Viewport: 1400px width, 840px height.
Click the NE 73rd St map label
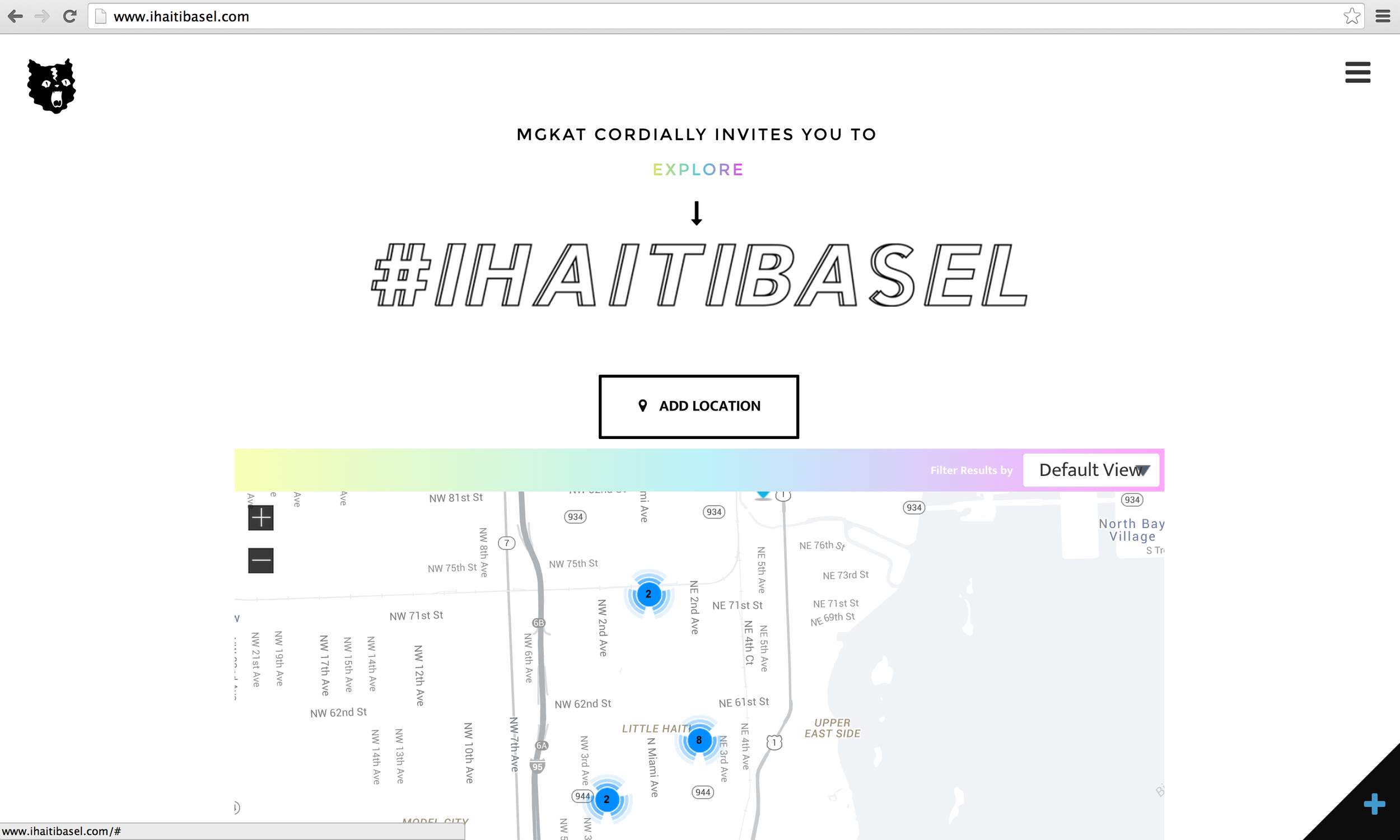click(x=846, y=575)
